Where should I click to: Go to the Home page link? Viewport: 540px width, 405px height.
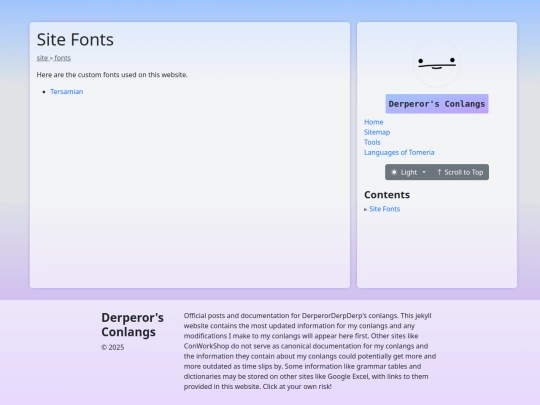(x=374, y=122)
